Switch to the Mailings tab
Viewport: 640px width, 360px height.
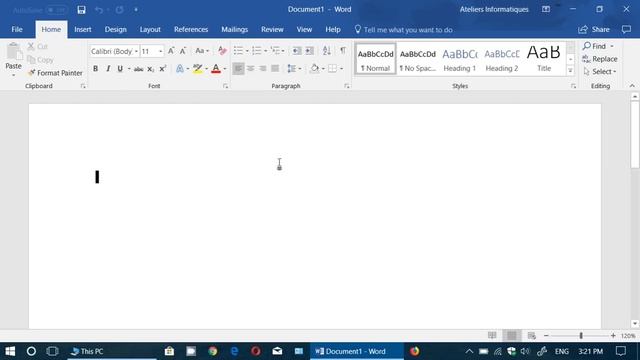(x=235, y=29)
